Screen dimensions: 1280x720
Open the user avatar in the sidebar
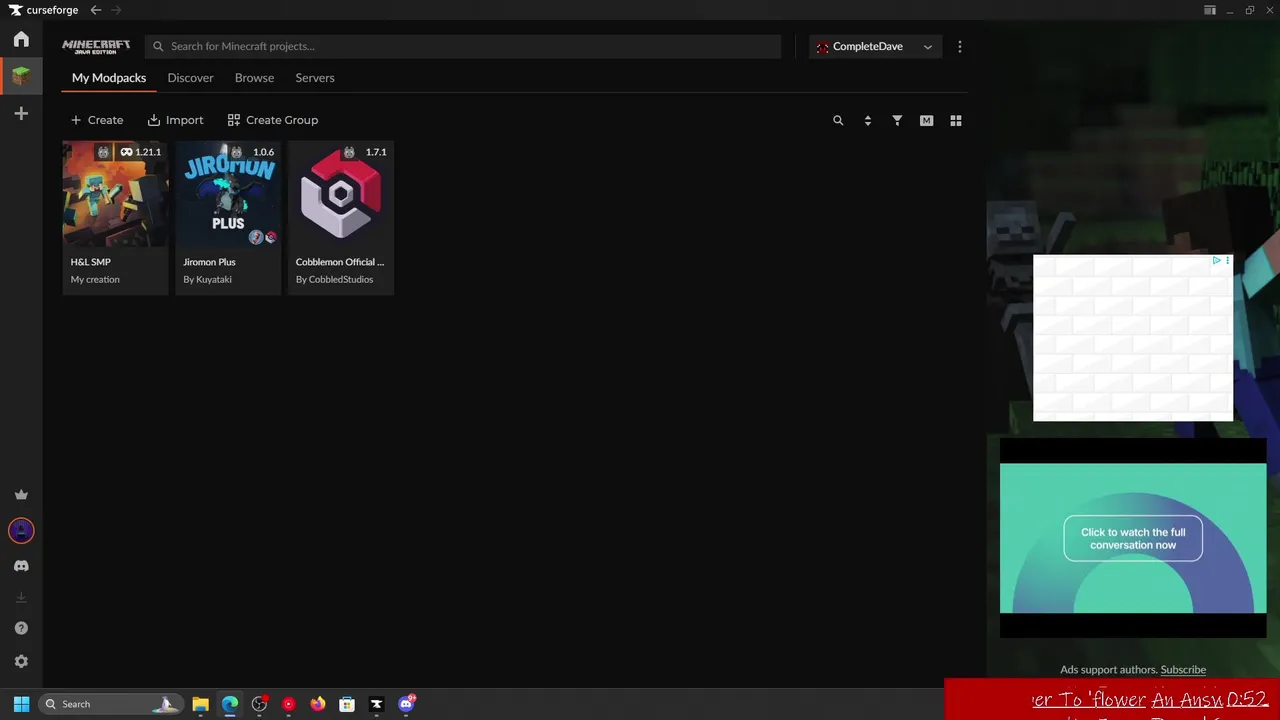coord(21,531)
